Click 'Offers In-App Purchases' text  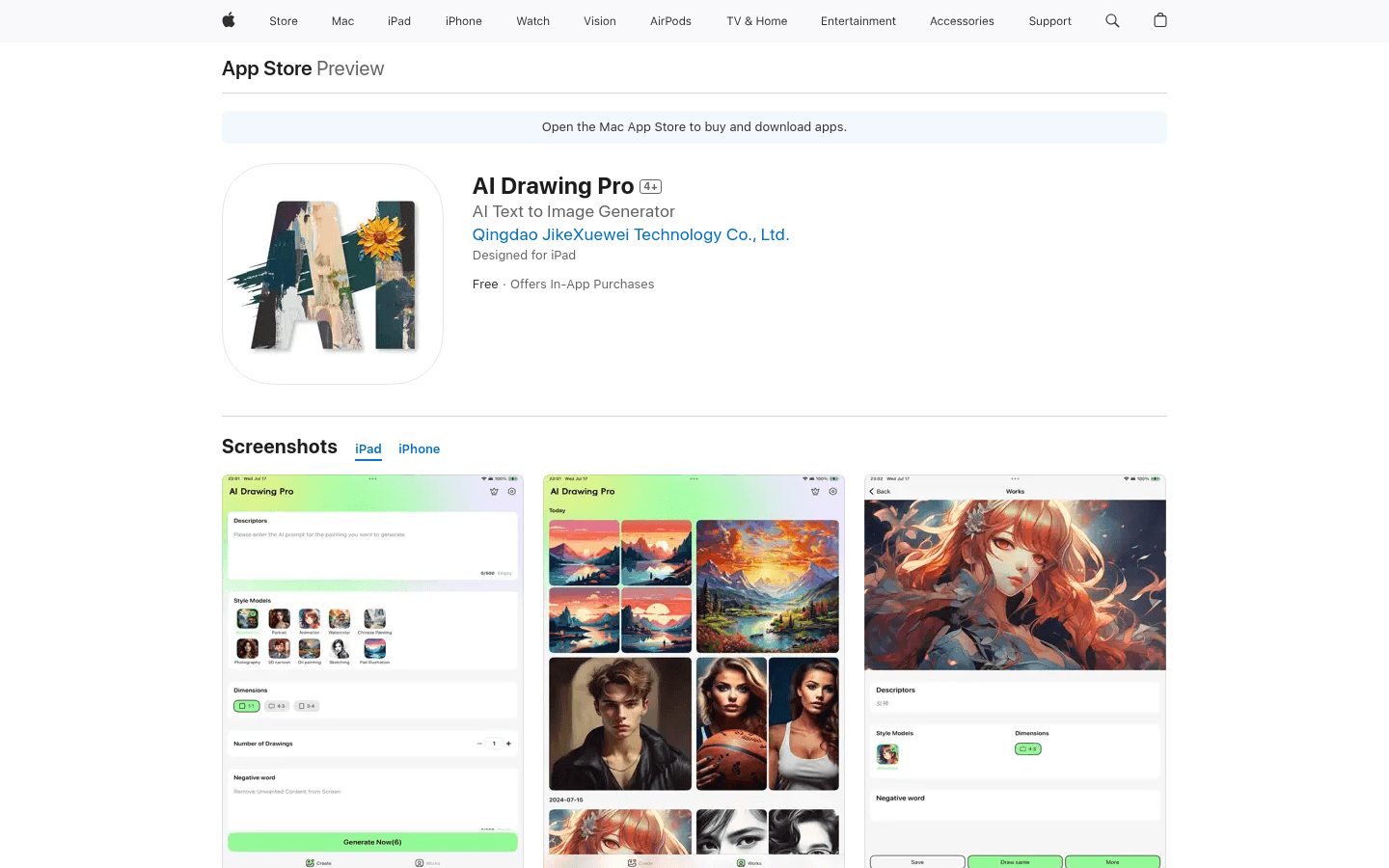coord(582,285)
